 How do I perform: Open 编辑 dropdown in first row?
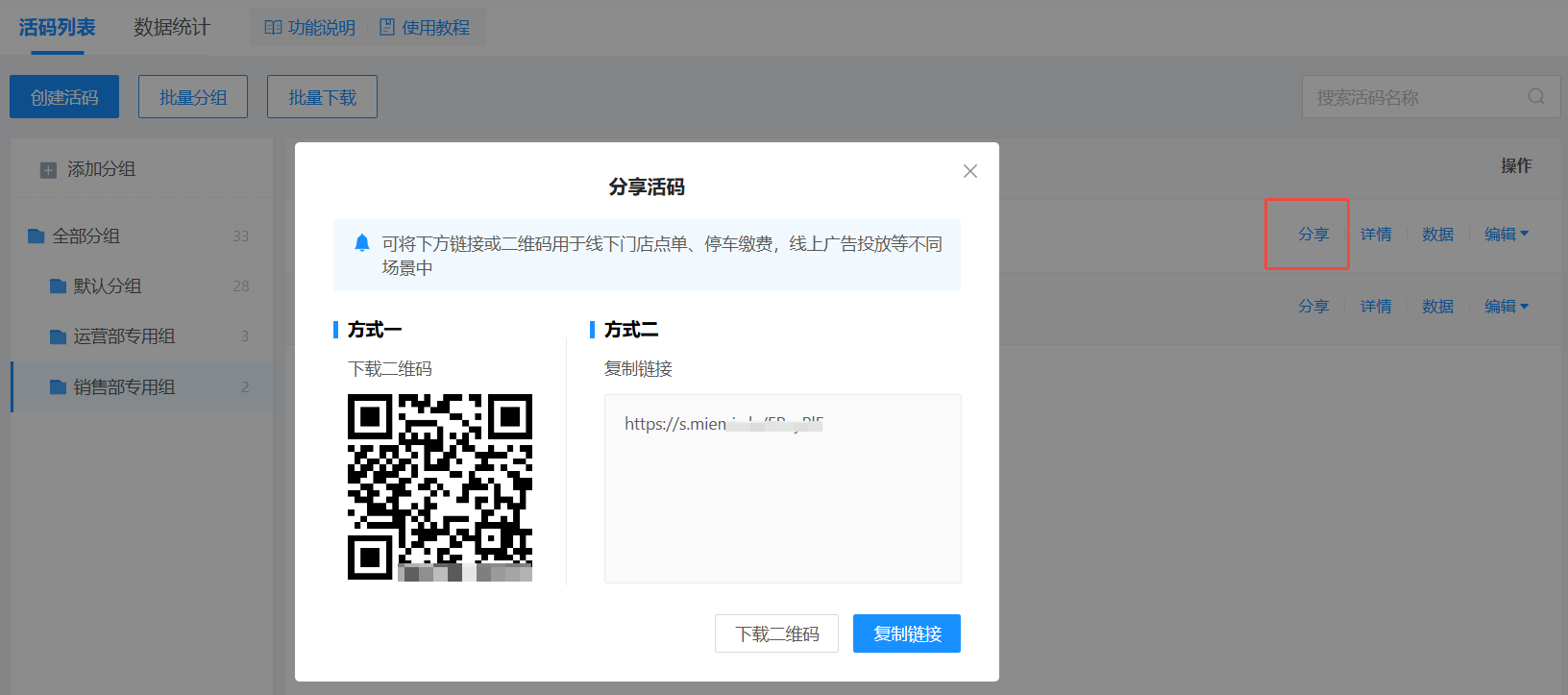[1506, 234]
